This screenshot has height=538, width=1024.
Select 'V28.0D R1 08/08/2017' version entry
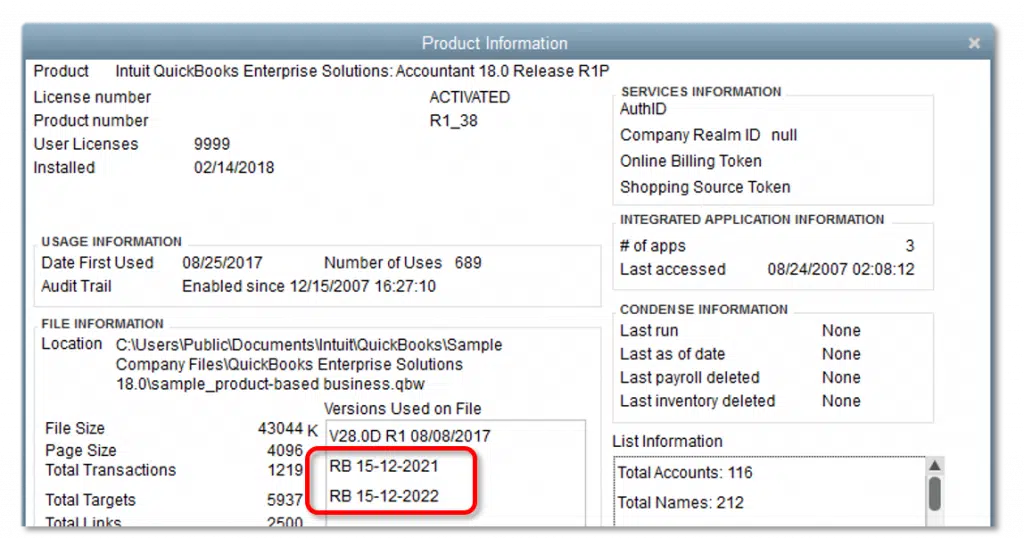409,436
